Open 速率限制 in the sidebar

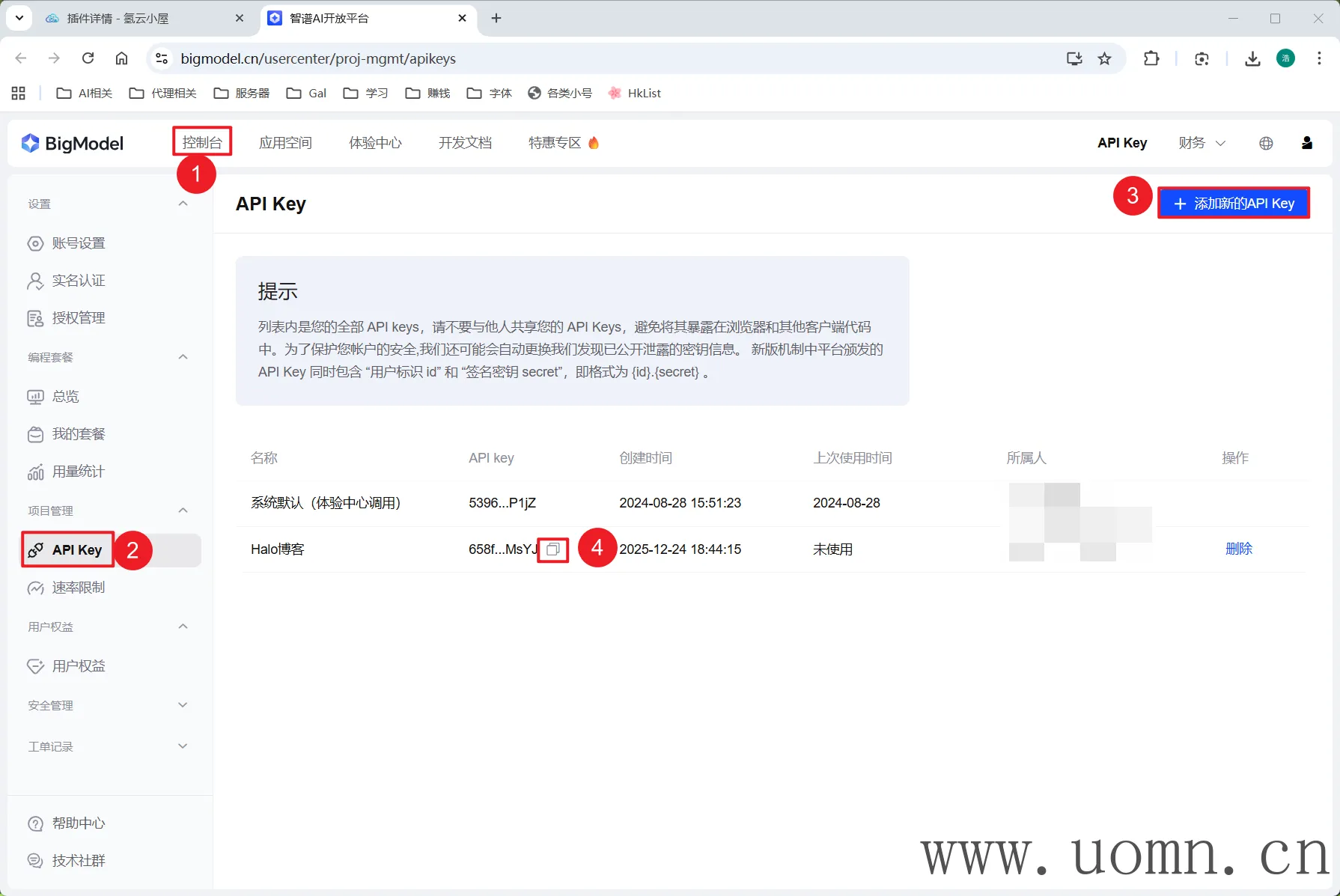point(79,588)
